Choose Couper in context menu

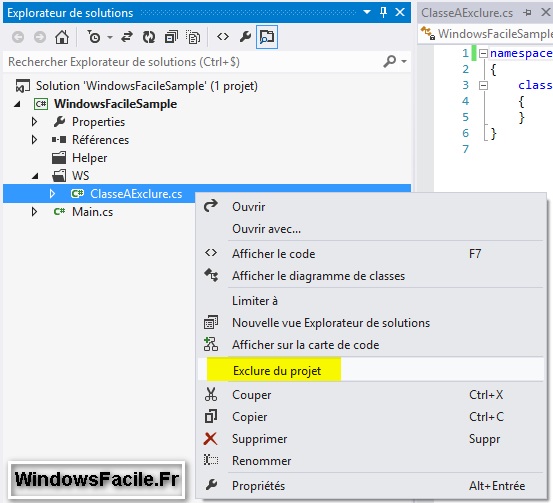(x=370, y=395)
